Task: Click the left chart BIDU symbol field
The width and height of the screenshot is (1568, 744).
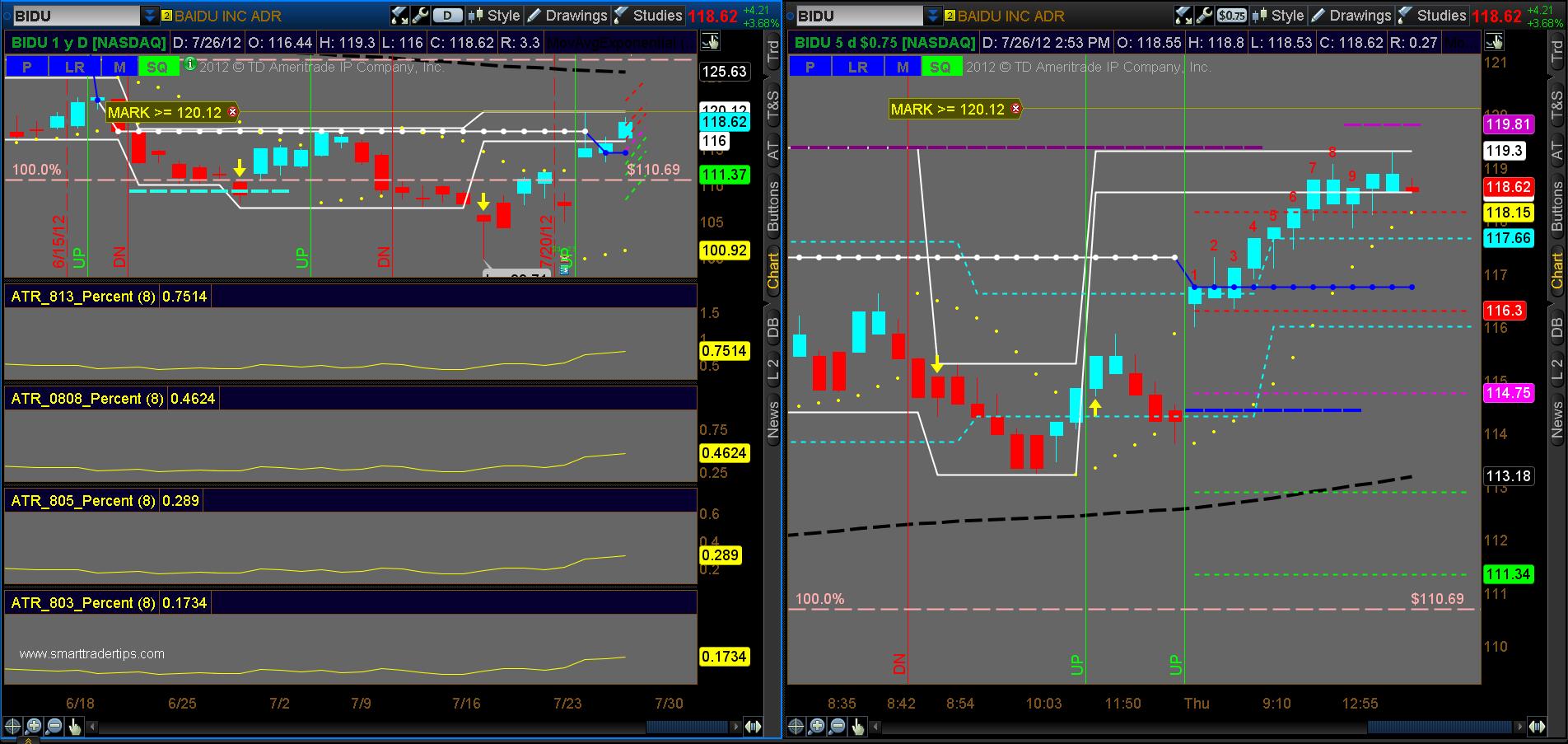Action: coord(76,16)
